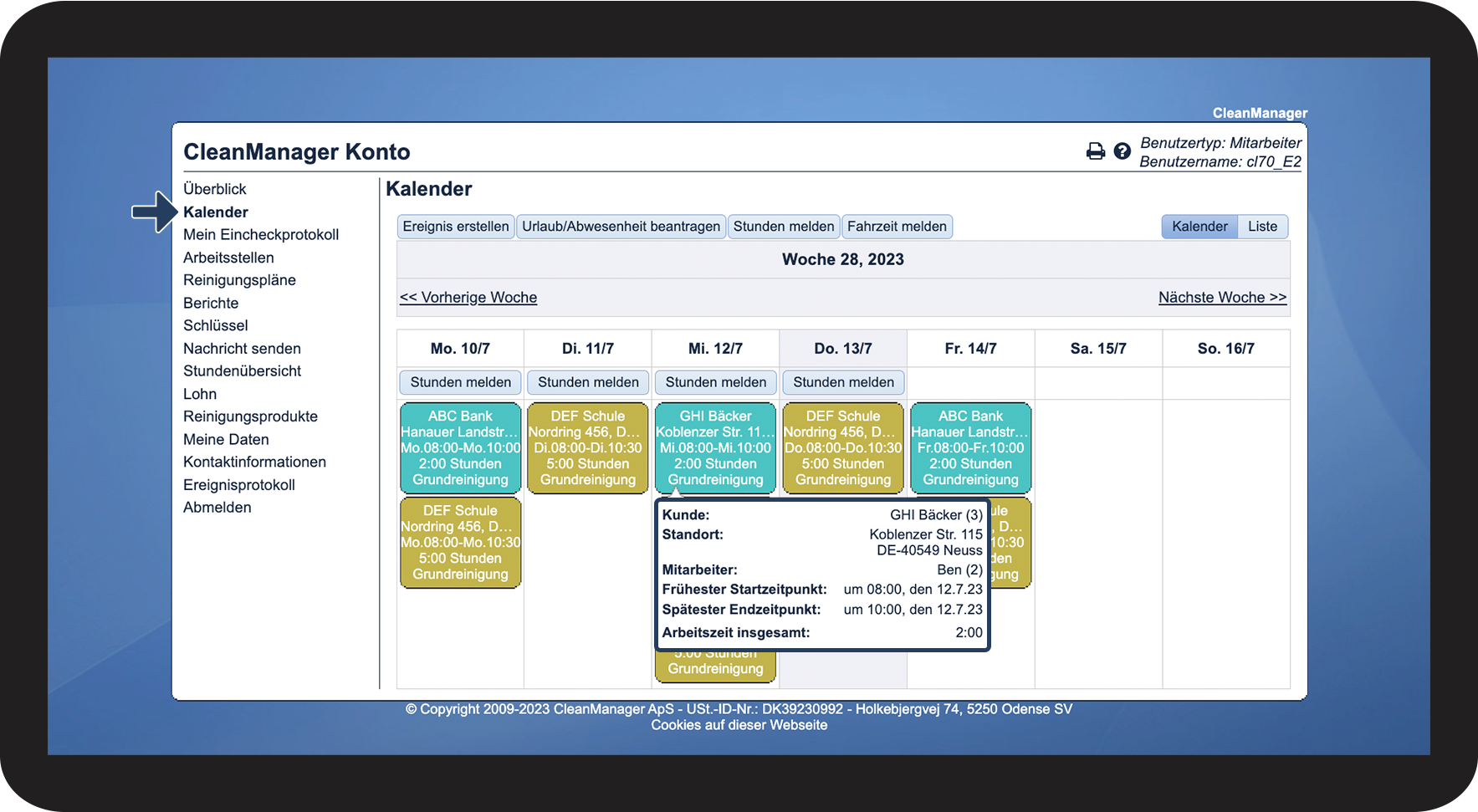Open ABC Bank event on Friday

click(971, 447)
